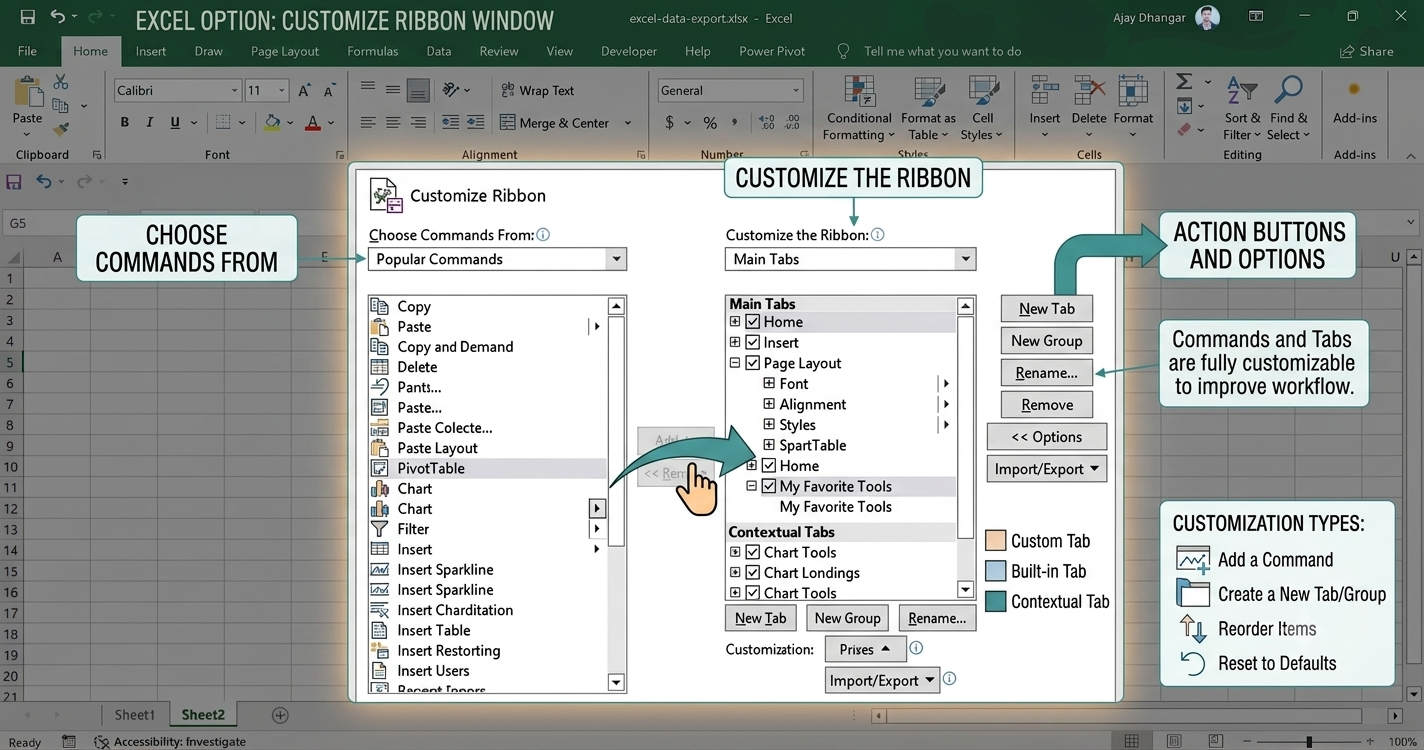Open the Merge & Center dropdown arrow
This screenshot has height=750, width=1424.
(628, 123)
